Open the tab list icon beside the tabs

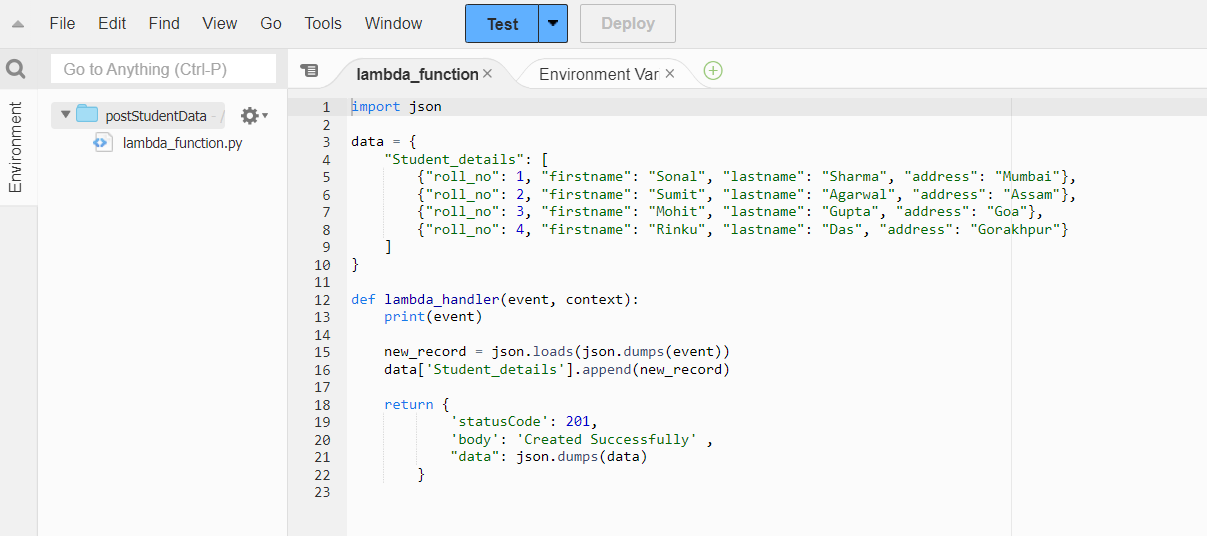309,71
